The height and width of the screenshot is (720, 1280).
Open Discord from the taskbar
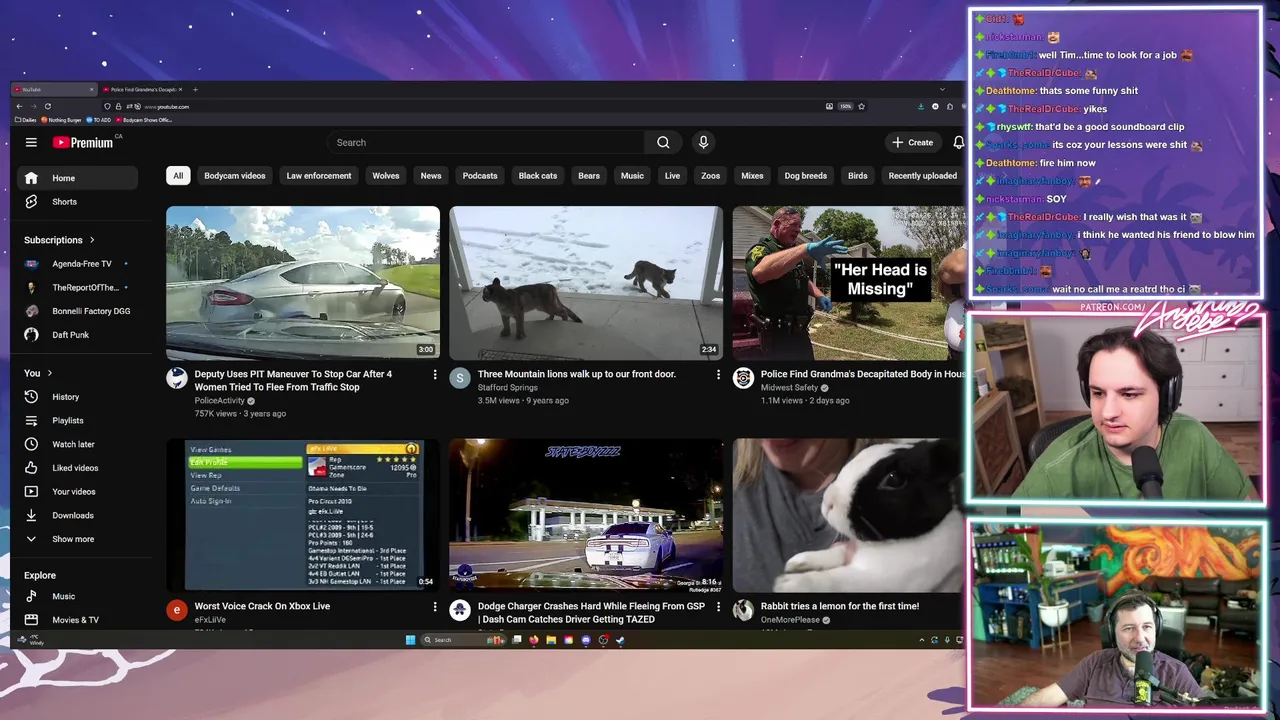586,640
